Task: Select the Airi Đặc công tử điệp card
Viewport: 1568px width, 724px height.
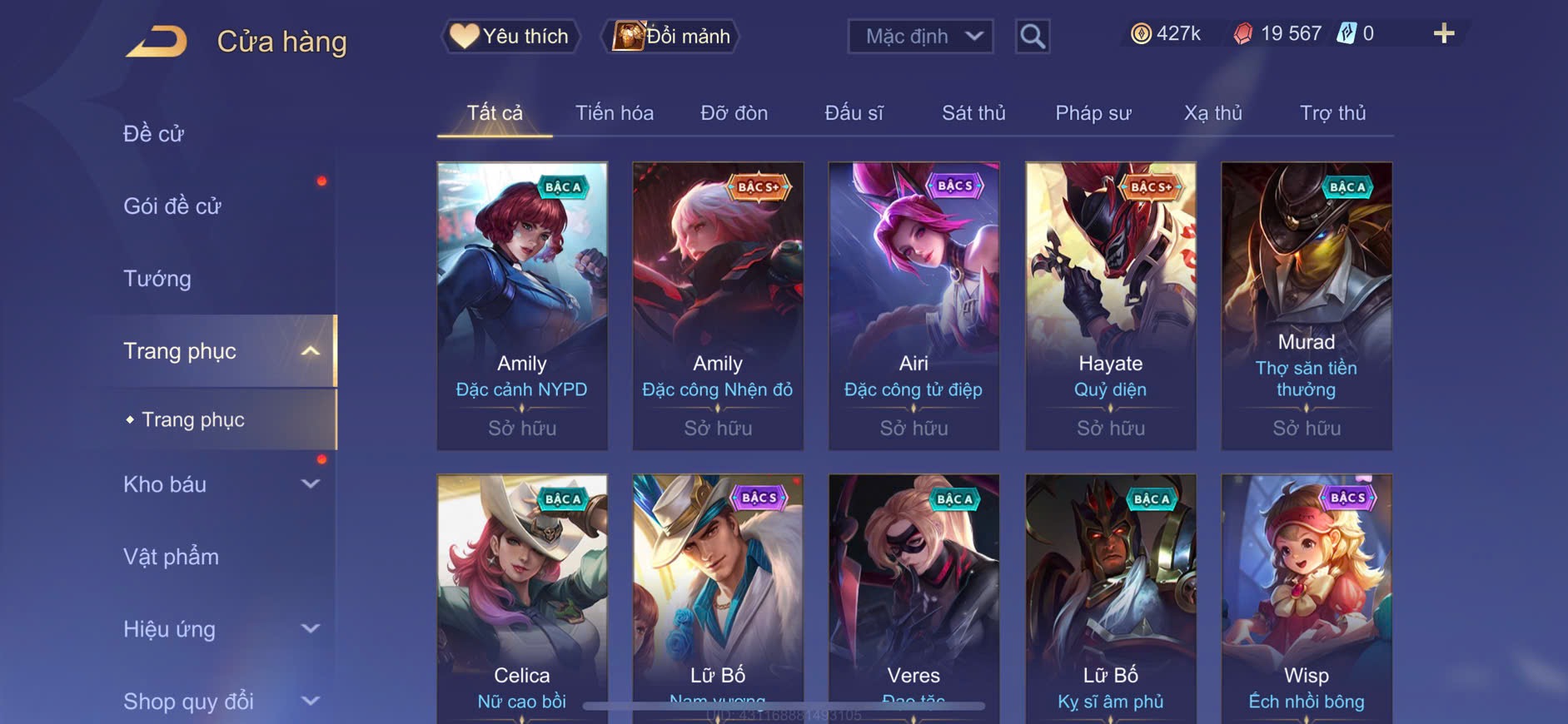Action: pyautogui.click(x=913, y=306)
